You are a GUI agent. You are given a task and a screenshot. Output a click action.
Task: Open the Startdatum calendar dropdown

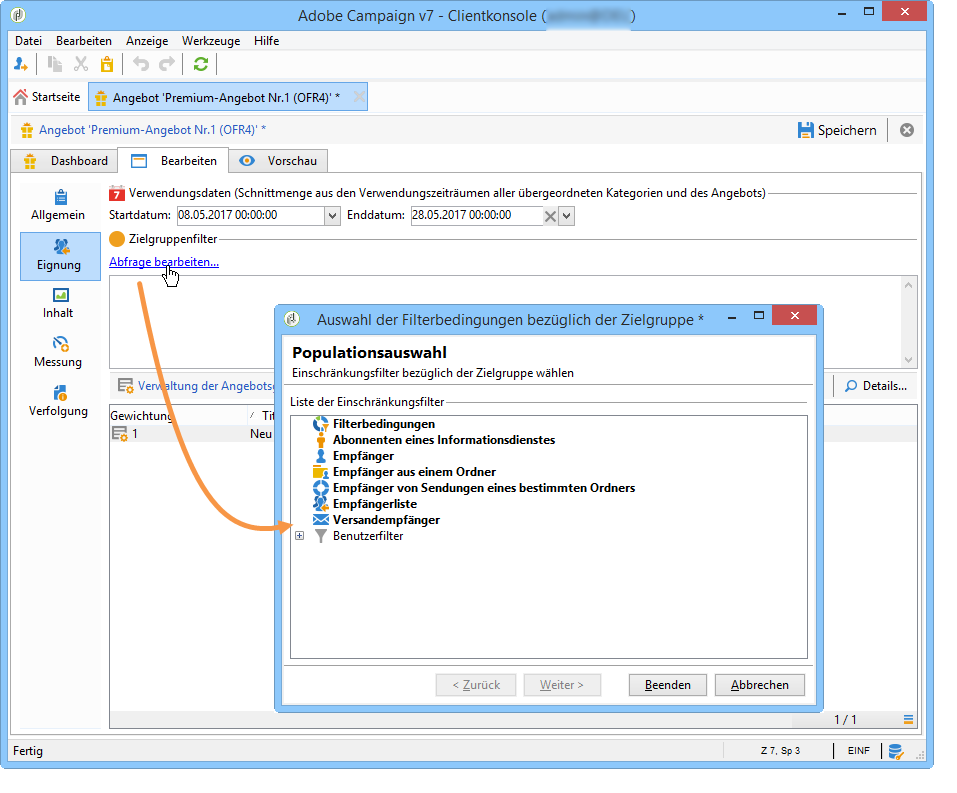[333, 215]
